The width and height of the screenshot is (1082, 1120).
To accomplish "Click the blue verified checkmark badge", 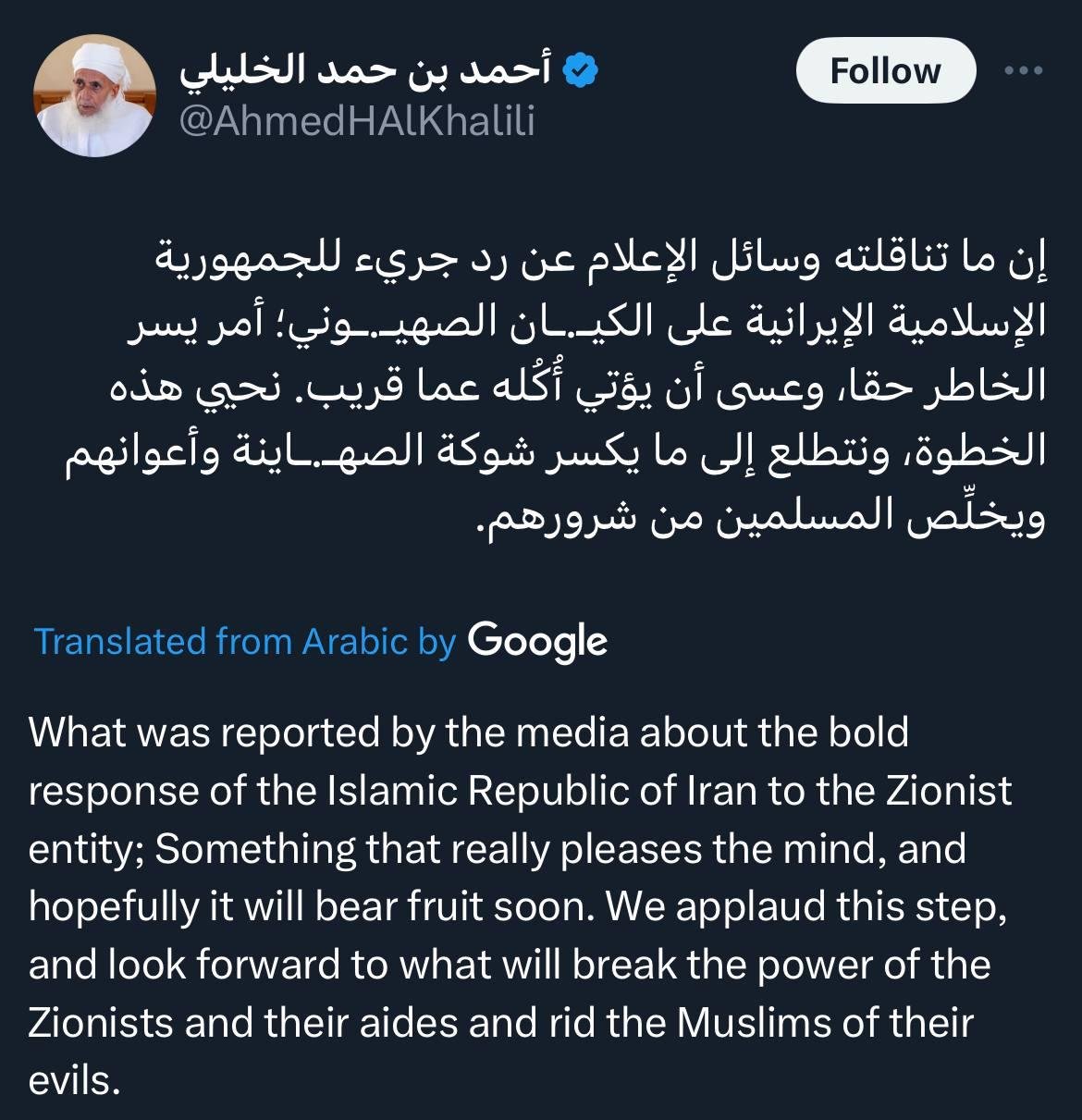I will pyautogui.click(x=581, y=71).
